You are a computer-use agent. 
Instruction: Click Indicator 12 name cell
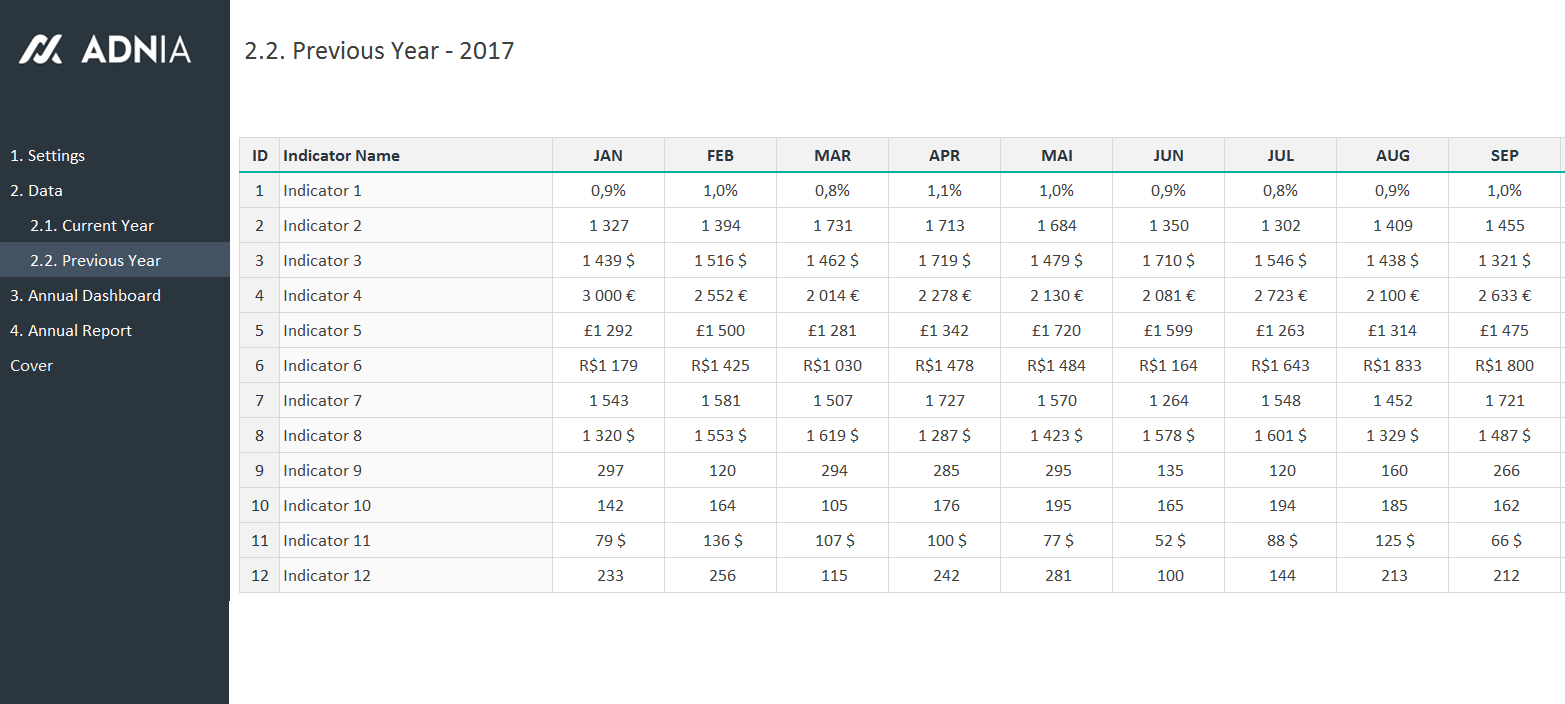[x=326, y=576]
